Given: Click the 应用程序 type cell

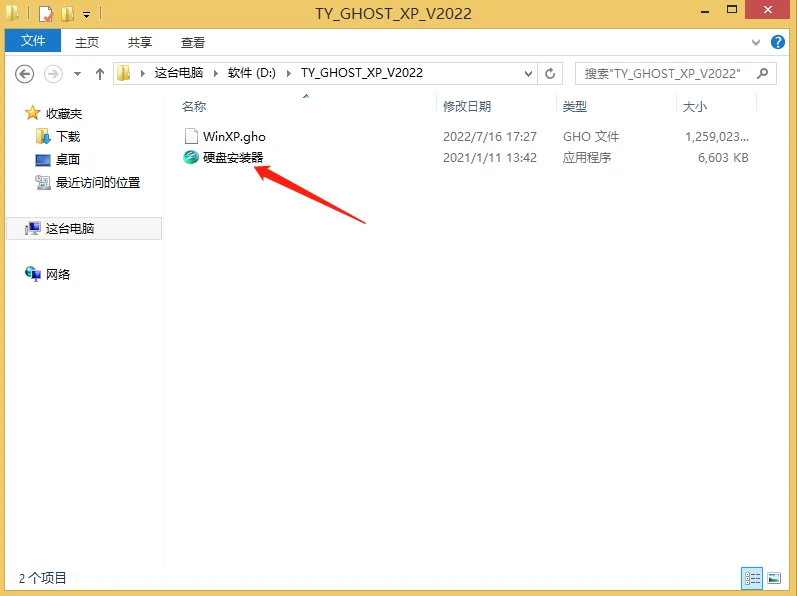Looking at the screenshot, I should [587, 158].
